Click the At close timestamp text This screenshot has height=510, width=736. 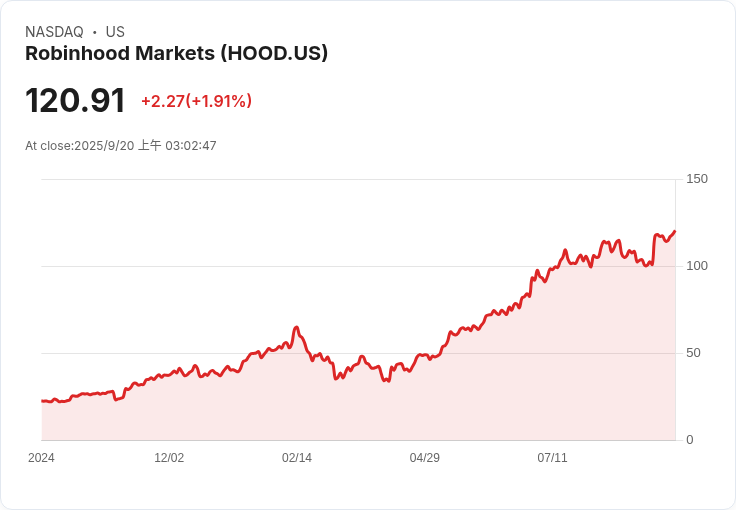pyautogui.click(x=121, y=145)
